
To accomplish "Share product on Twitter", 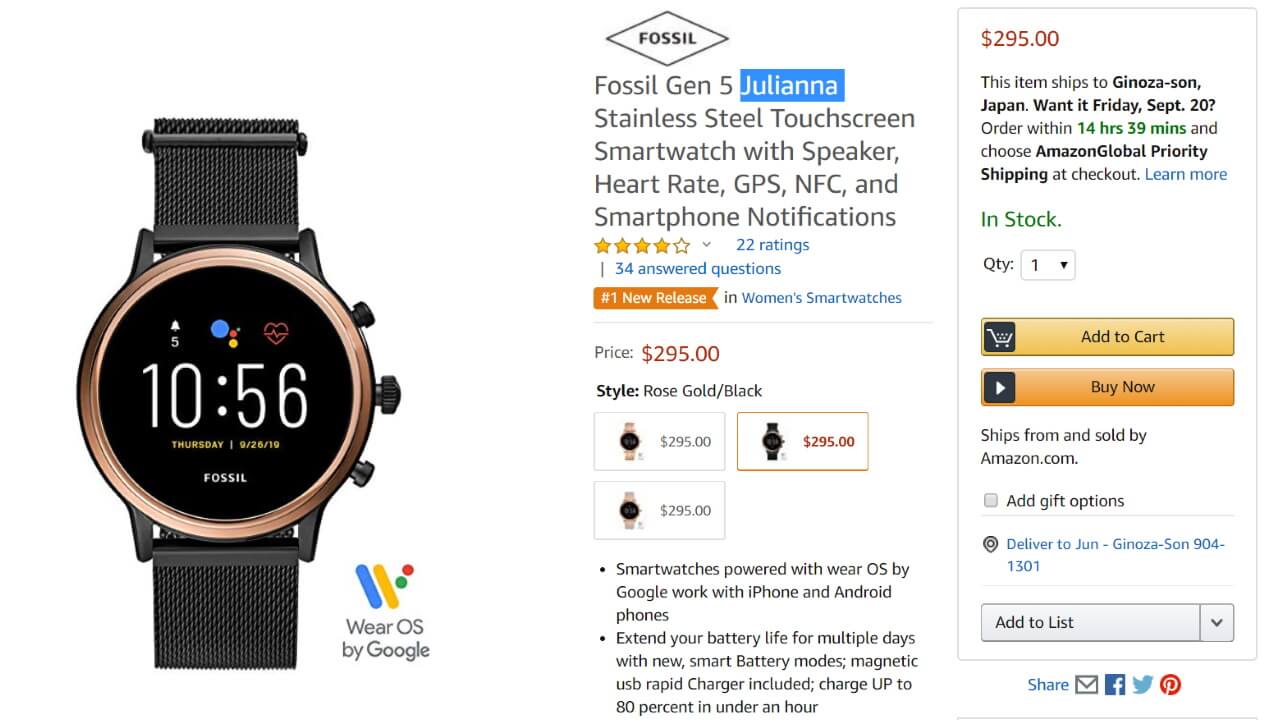I will 1143,685.
